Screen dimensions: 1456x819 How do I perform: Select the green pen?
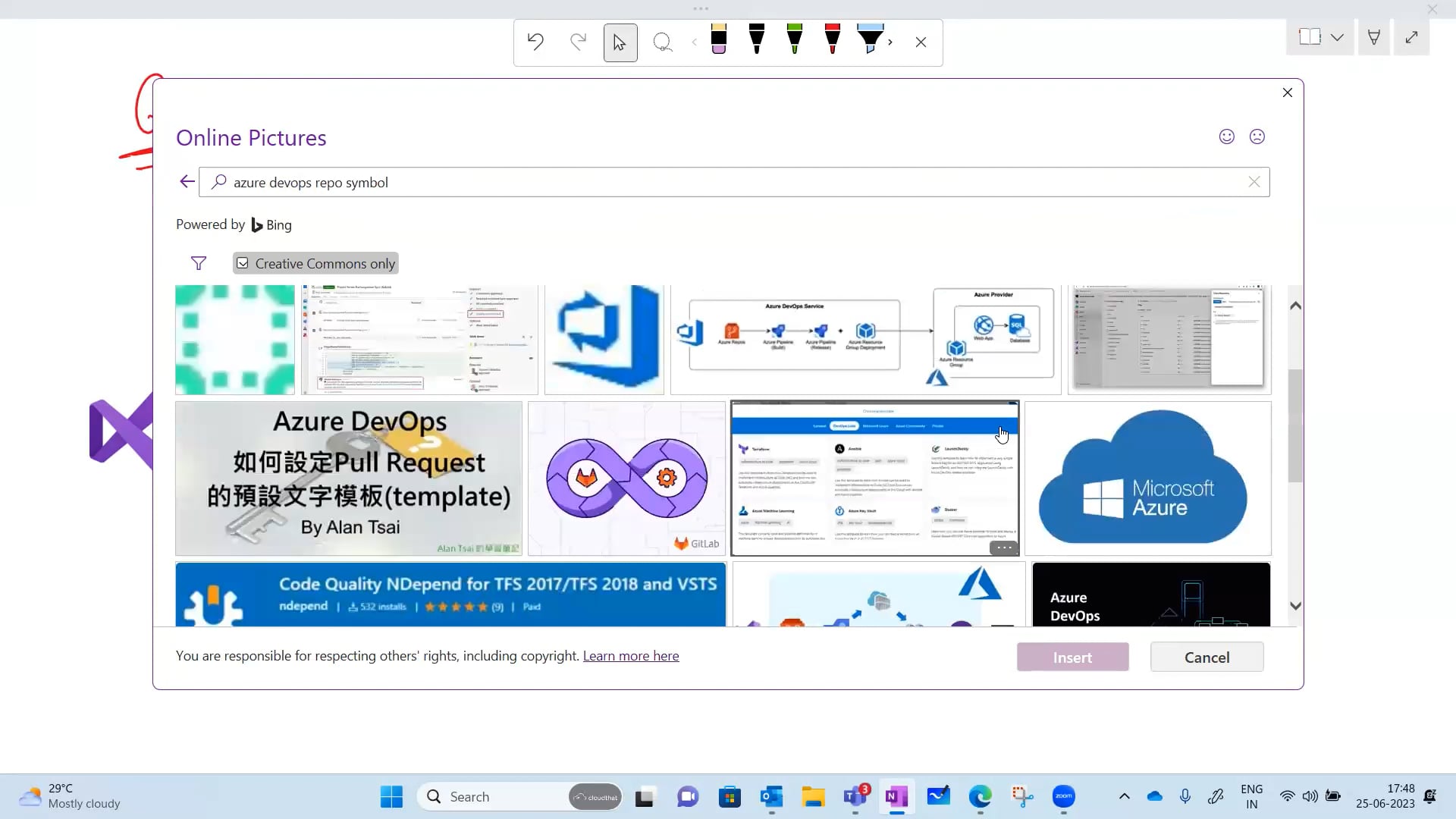pyautogui.click(x=795, y=39)
